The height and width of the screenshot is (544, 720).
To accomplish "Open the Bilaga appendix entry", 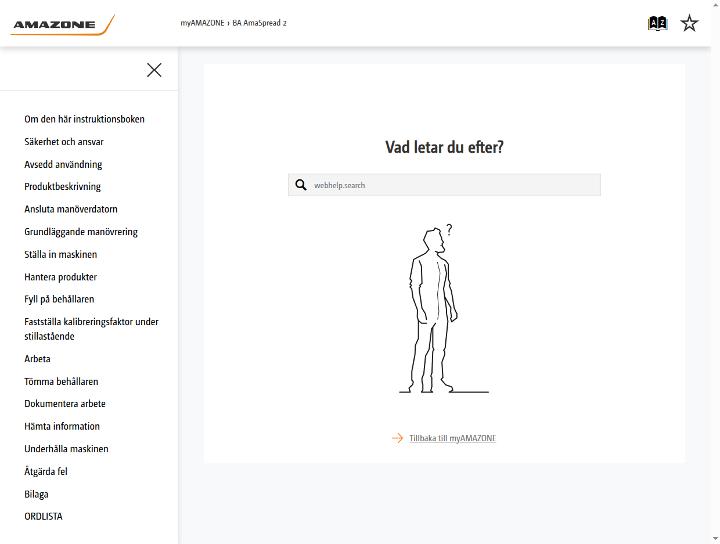I will pos(36,494).
